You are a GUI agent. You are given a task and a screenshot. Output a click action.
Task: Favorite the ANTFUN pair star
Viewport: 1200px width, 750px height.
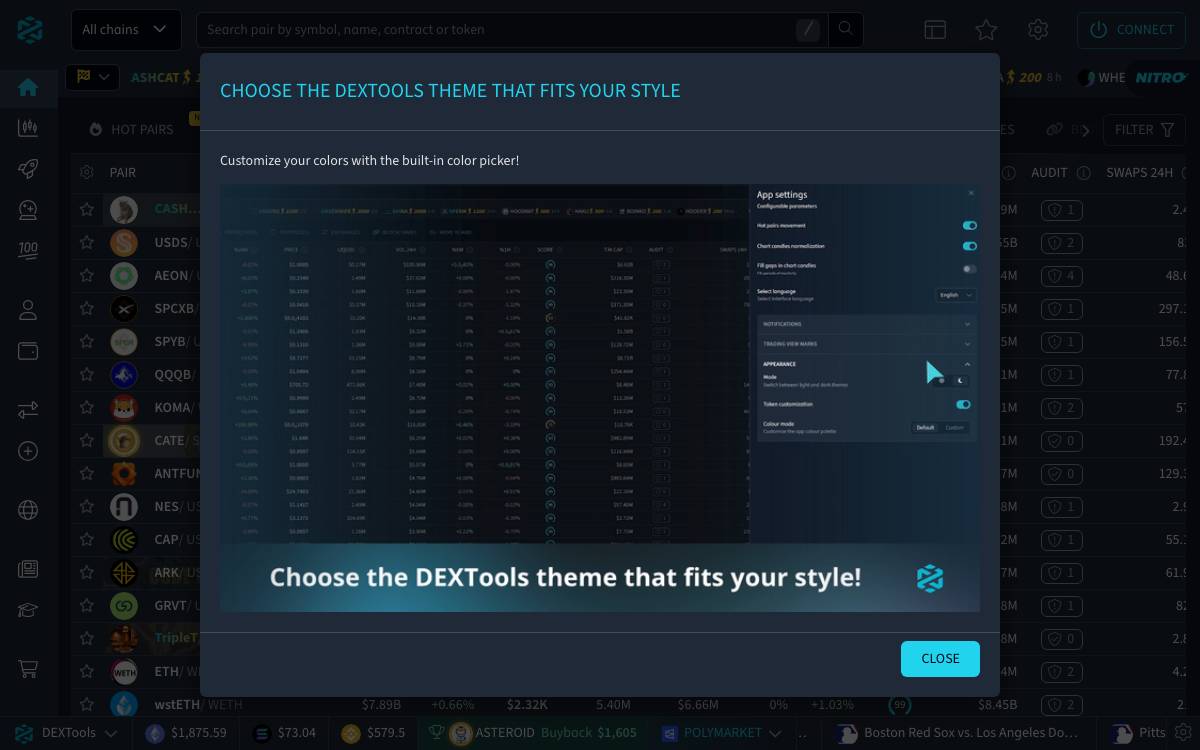[87, 473]
